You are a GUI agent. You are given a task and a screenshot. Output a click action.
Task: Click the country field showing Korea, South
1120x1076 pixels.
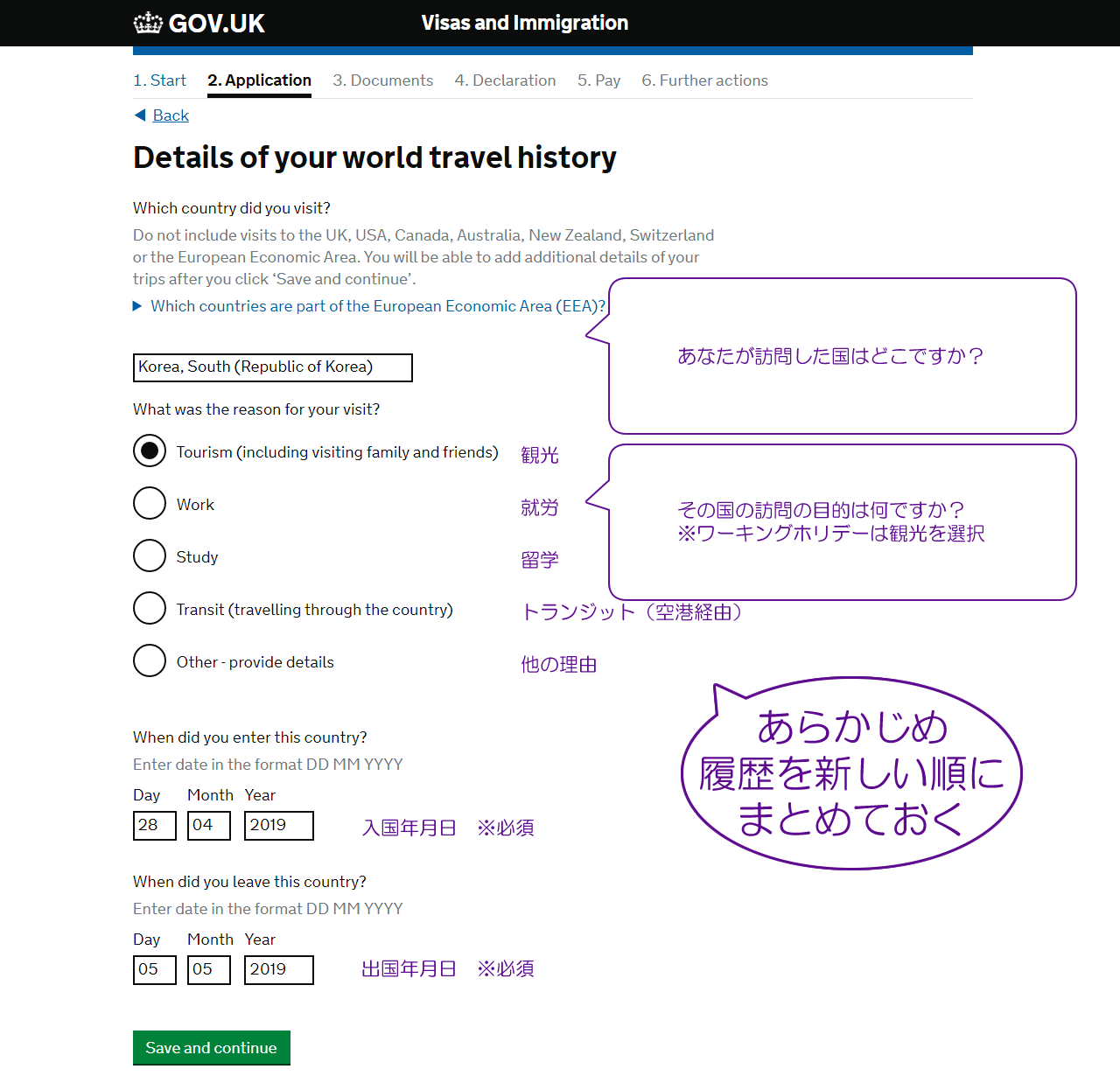[x=272, y=367]
